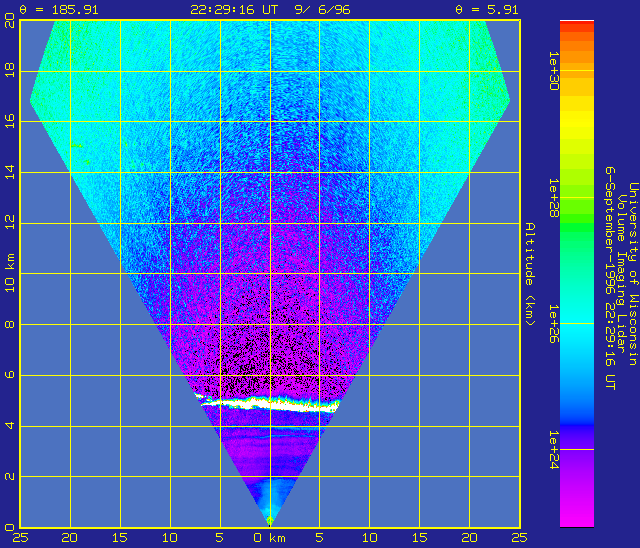This screenshot has height=548, width=640.
Task: Click the vertical 'Altitude (km)' axis title
Action: (529, 274)
